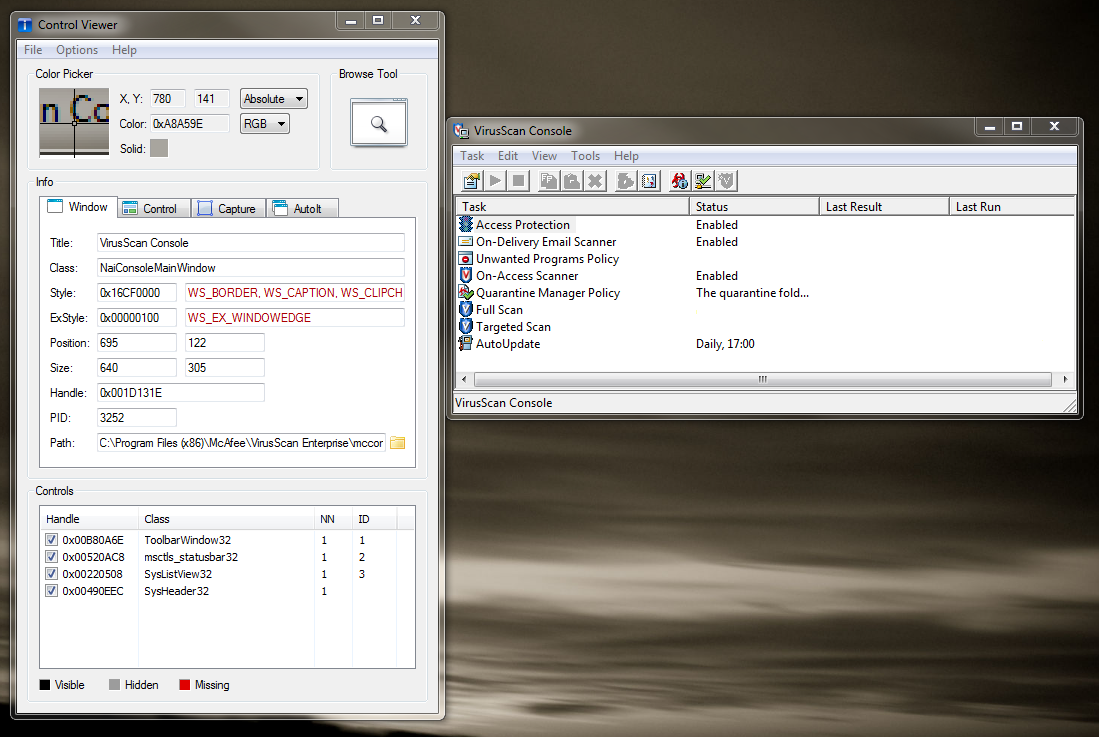Click the Title field showing VirusScan Console
The width and height of the screenshot is (1099, 737).
pos(250,243)
